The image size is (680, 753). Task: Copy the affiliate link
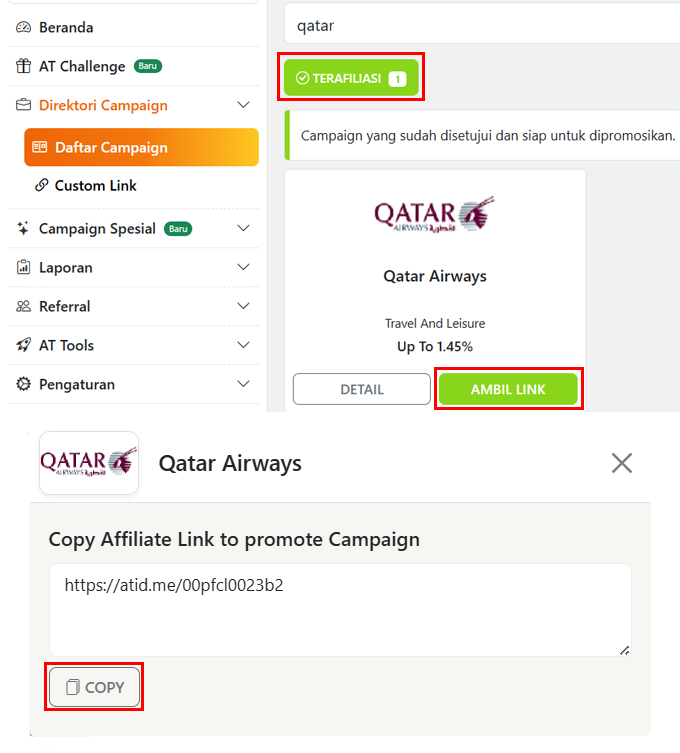[95, 687]
